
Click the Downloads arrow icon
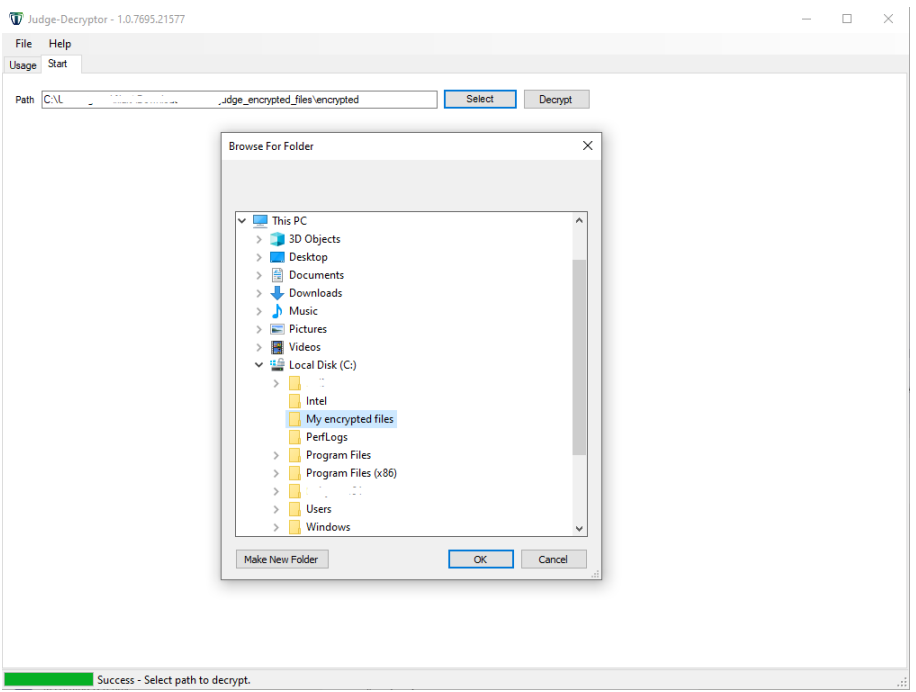pos(277,293)
